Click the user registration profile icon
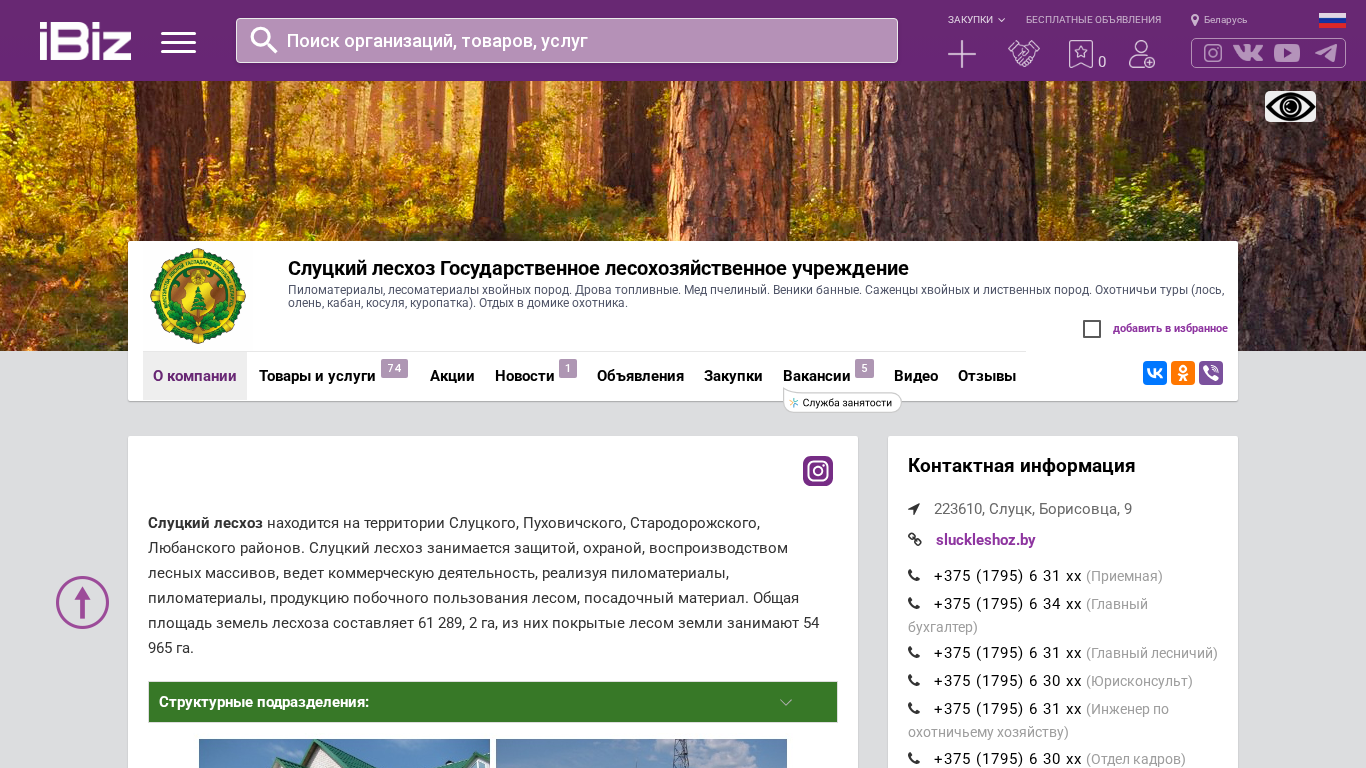This screenshot has width=1366, height=768. coord(1141,54)
